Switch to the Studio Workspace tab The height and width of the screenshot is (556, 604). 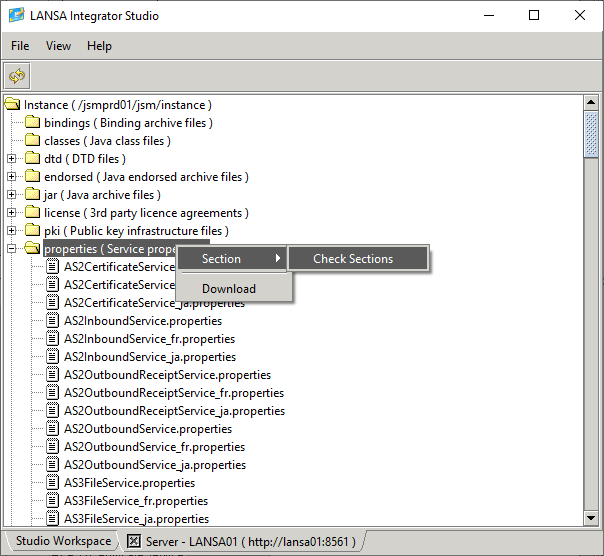(x=63, y=541)
